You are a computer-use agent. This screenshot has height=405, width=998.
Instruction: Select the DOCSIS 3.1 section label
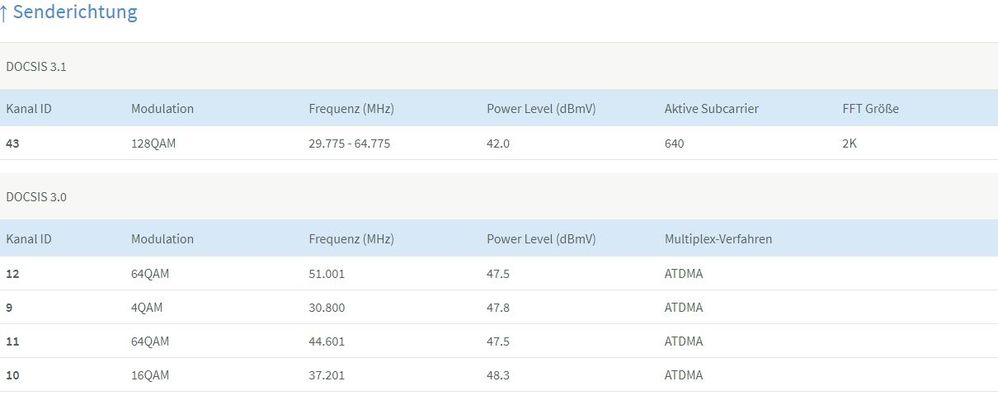(36, 67)
